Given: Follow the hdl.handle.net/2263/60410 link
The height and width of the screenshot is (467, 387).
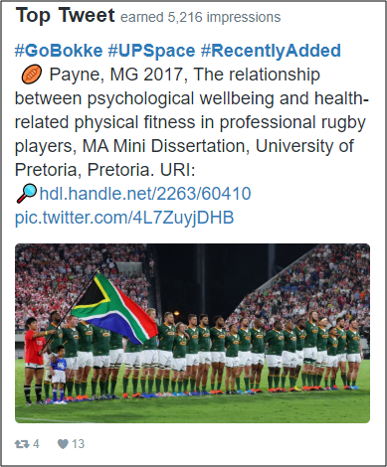Looking at the screenshot, I should click(x=145, y=194).
